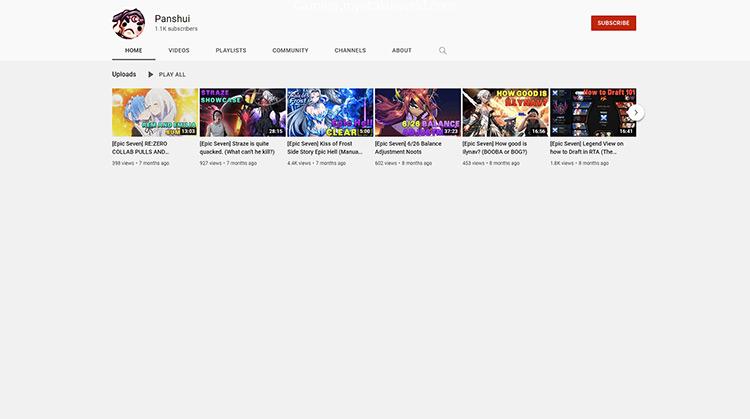This screenshot has width=750, height=419.
Task: Open the Playlists tab
Action: 231,50
